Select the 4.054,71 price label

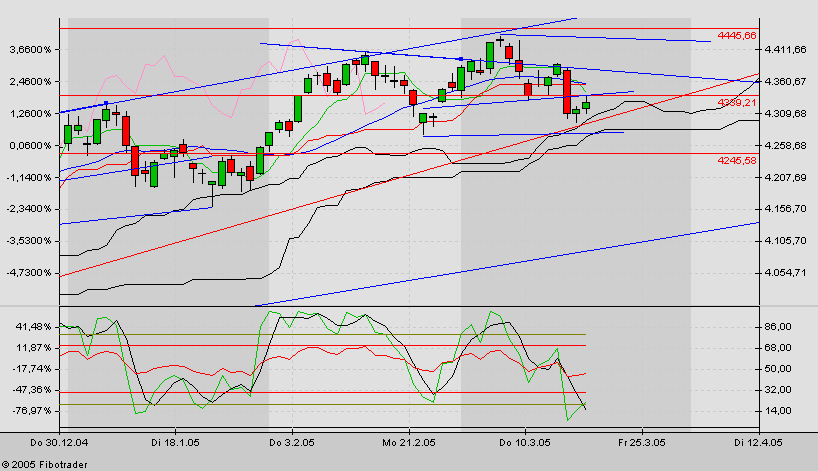coord(785,272)
